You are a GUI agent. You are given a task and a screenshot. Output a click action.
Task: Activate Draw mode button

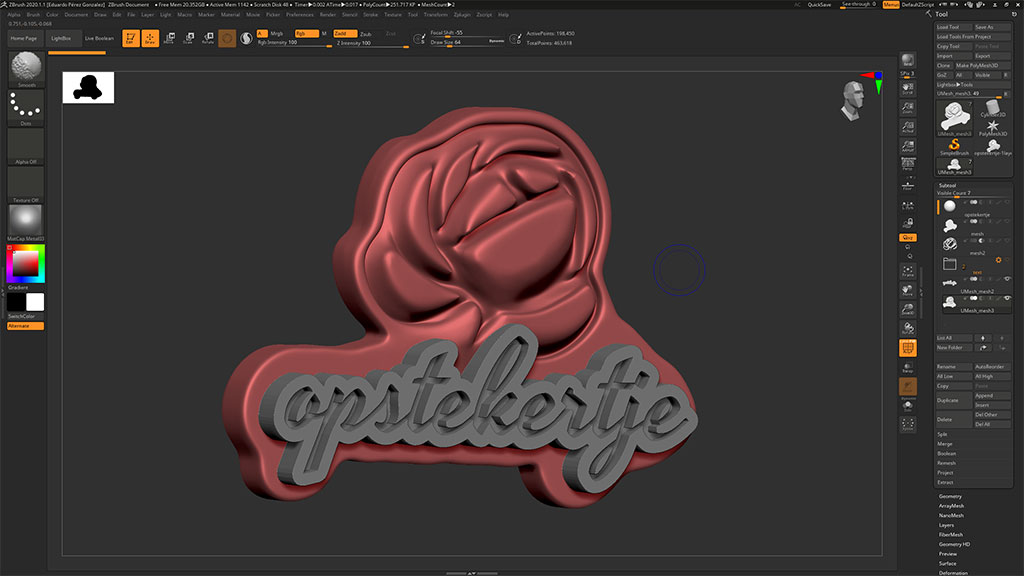click(x=150, y=39)
